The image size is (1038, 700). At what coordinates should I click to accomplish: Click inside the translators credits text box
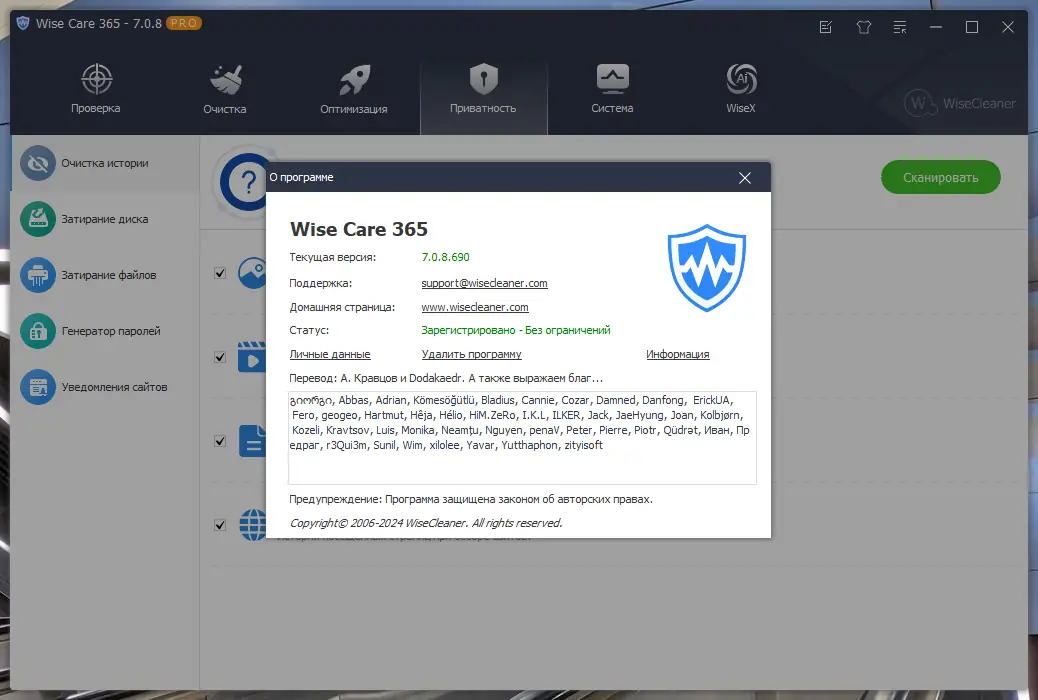(x=522, y=438)
